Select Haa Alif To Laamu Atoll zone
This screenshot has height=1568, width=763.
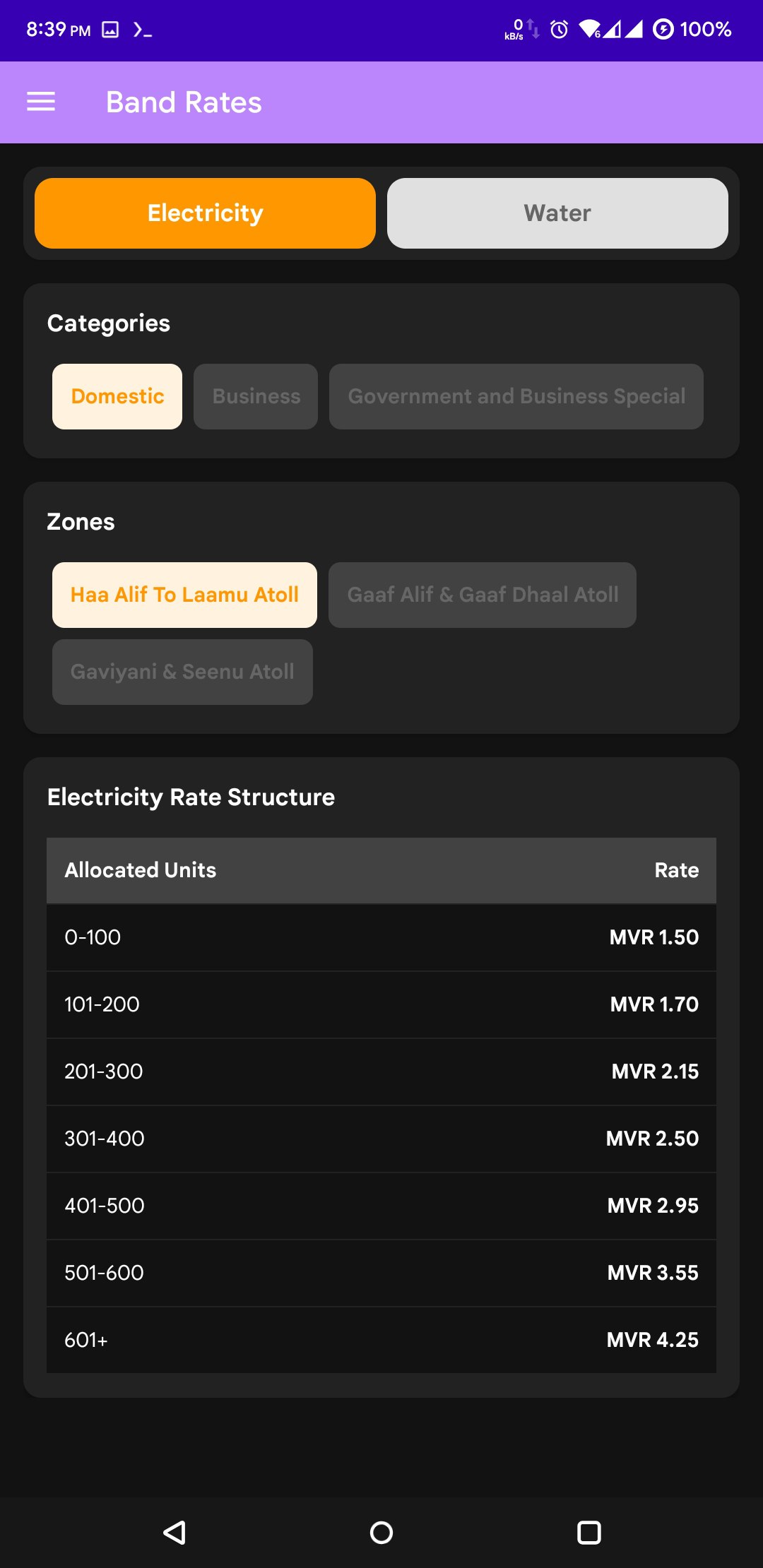click(184, 595)
